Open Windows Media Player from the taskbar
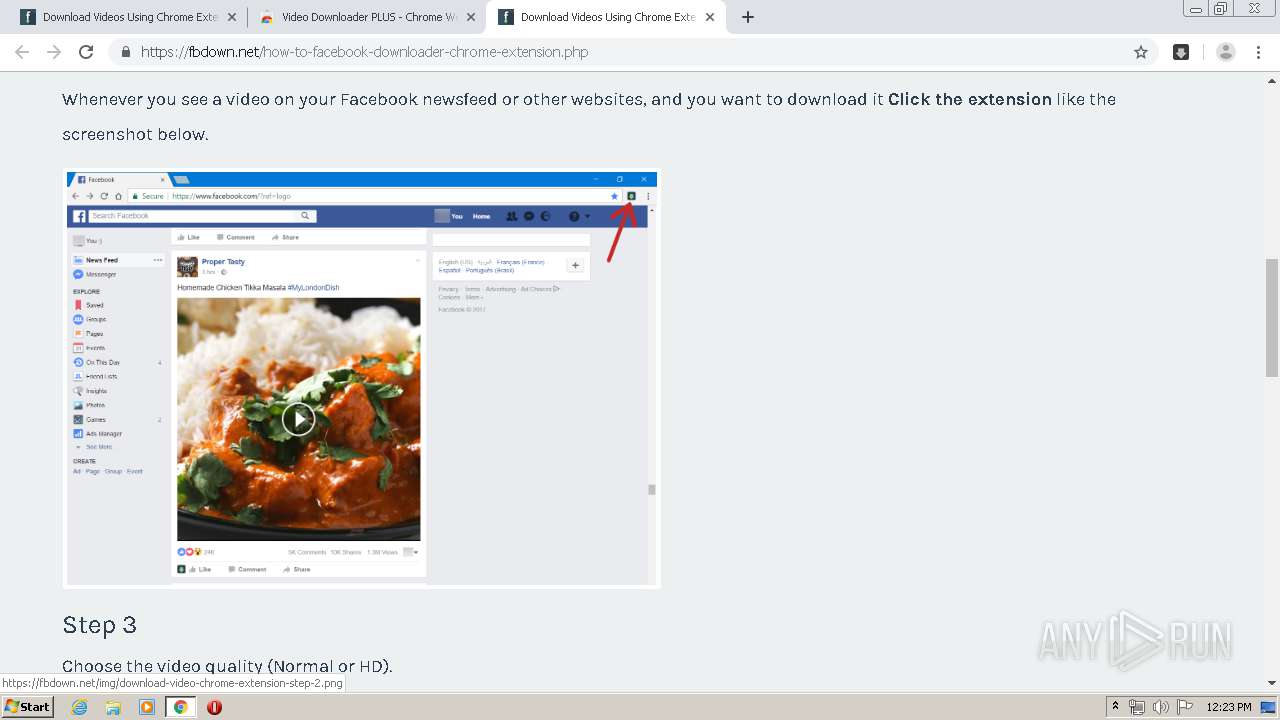 pos(147,707)
